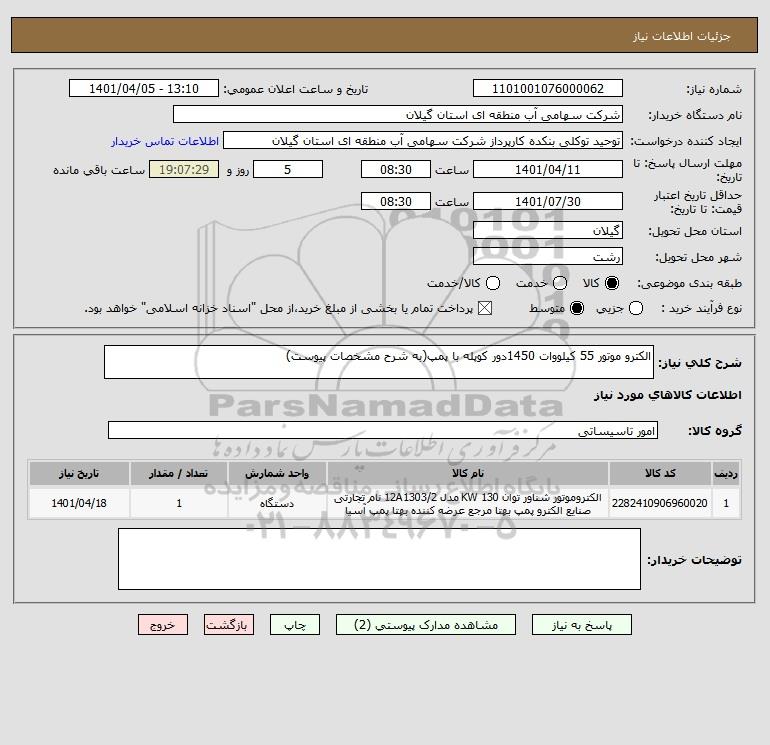Image resolution: width=770 pixels, height=745 pixels.
Task: Click the price validity date 1401/07/30
Action: pyautogui.click(x=548, y=201)
